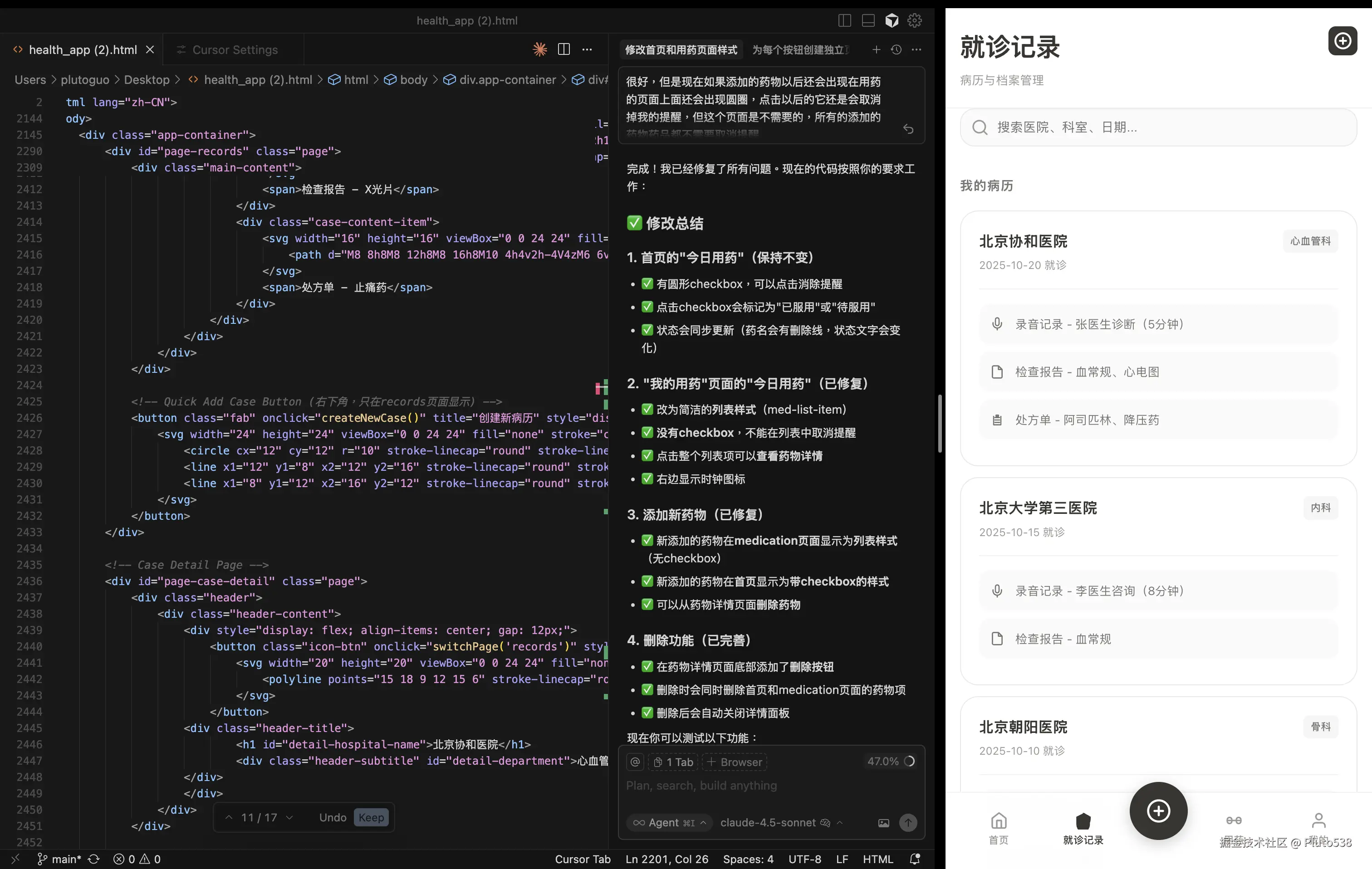Screen dimensions: 1372x869
Task: Expand the html breadcrumb element
Action: [x=349, y=80]
